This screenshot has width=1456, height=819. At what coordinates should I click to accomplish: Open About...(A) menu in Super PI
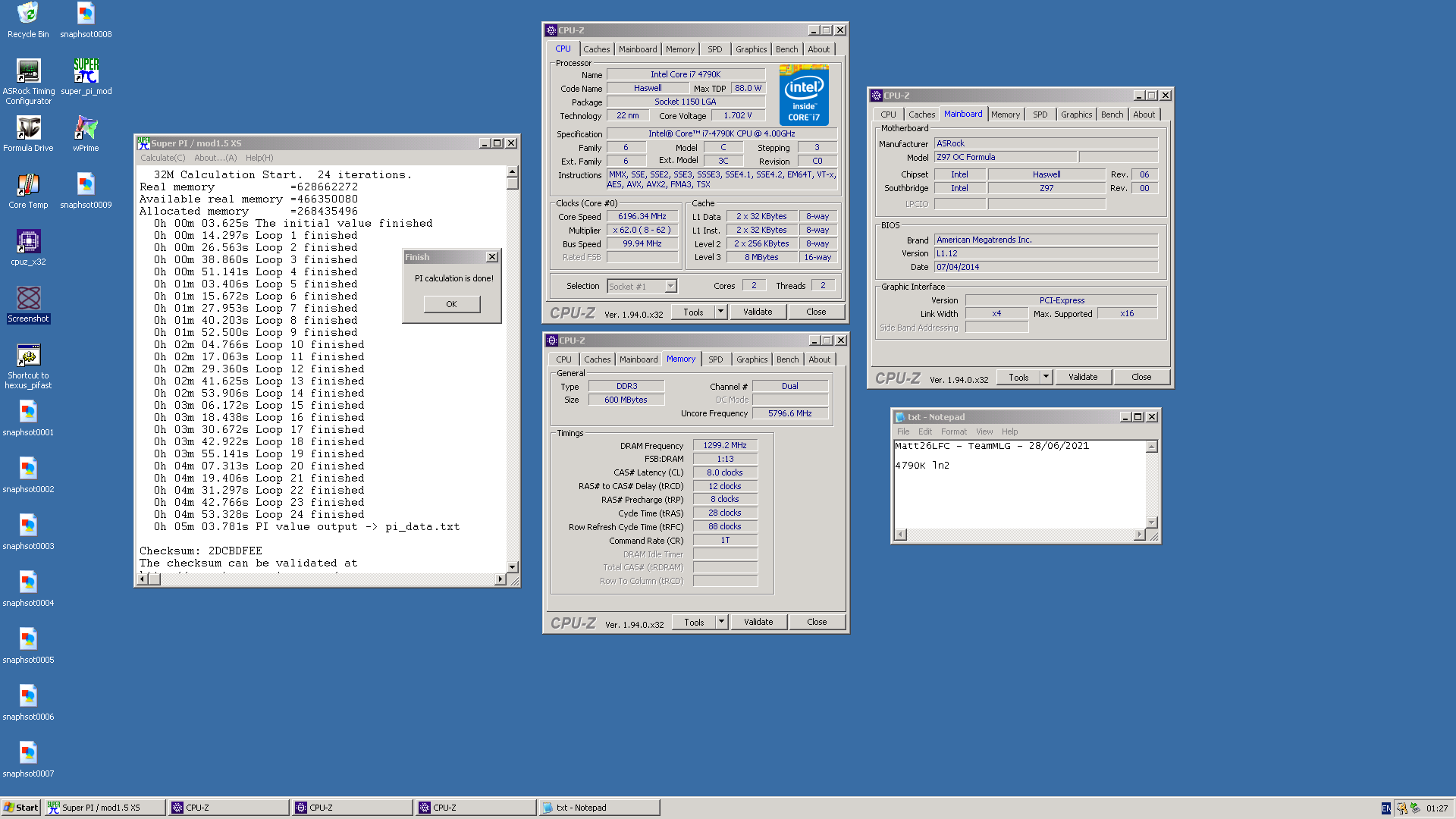coord(215,158)
